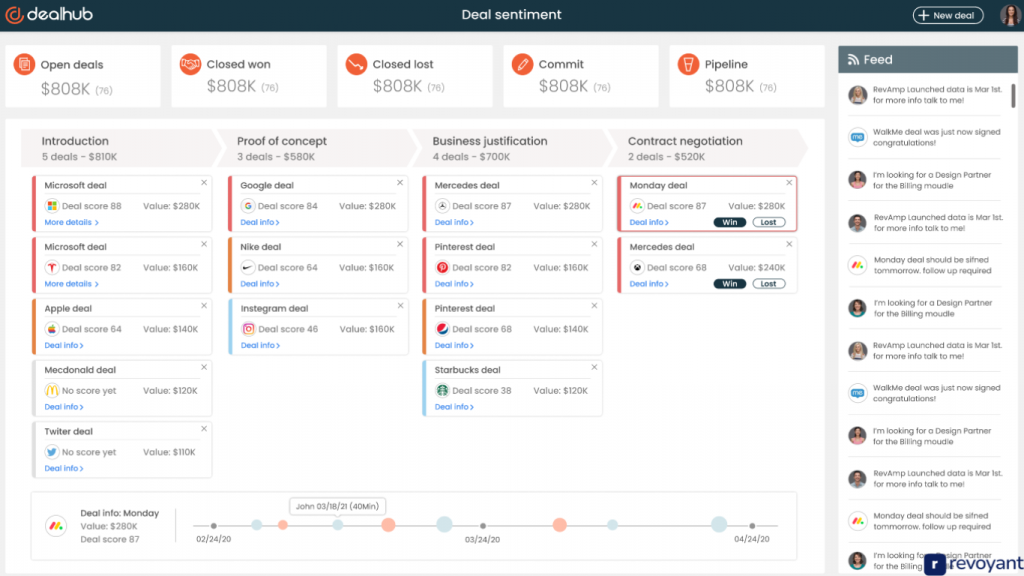Screen dimensions: 1024x576
Task: Click the Pipeline funnel icon
Action: point(688,64)
